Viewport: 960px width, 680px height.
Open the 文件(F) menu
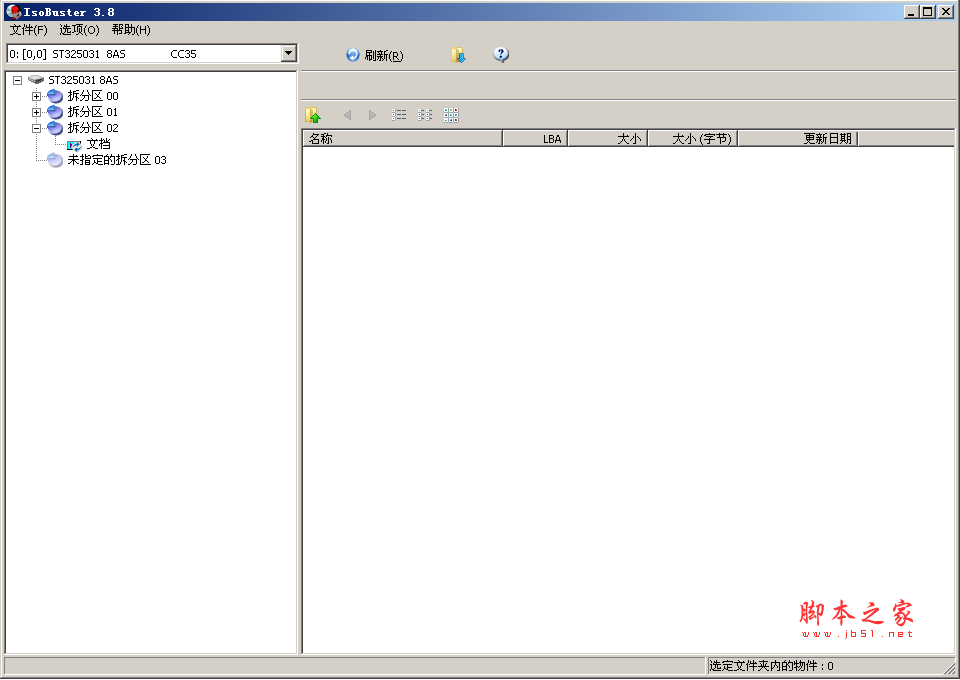[28, 29]
